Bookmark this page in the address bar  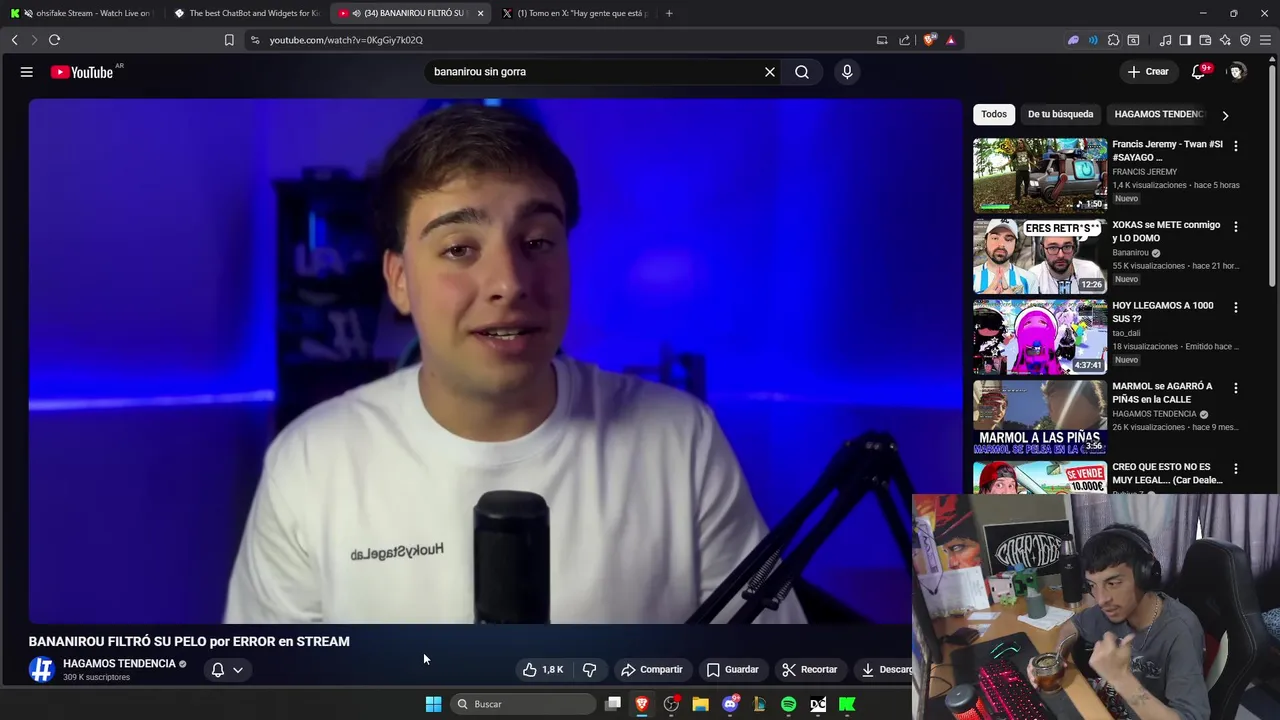(x=229, y=40)
